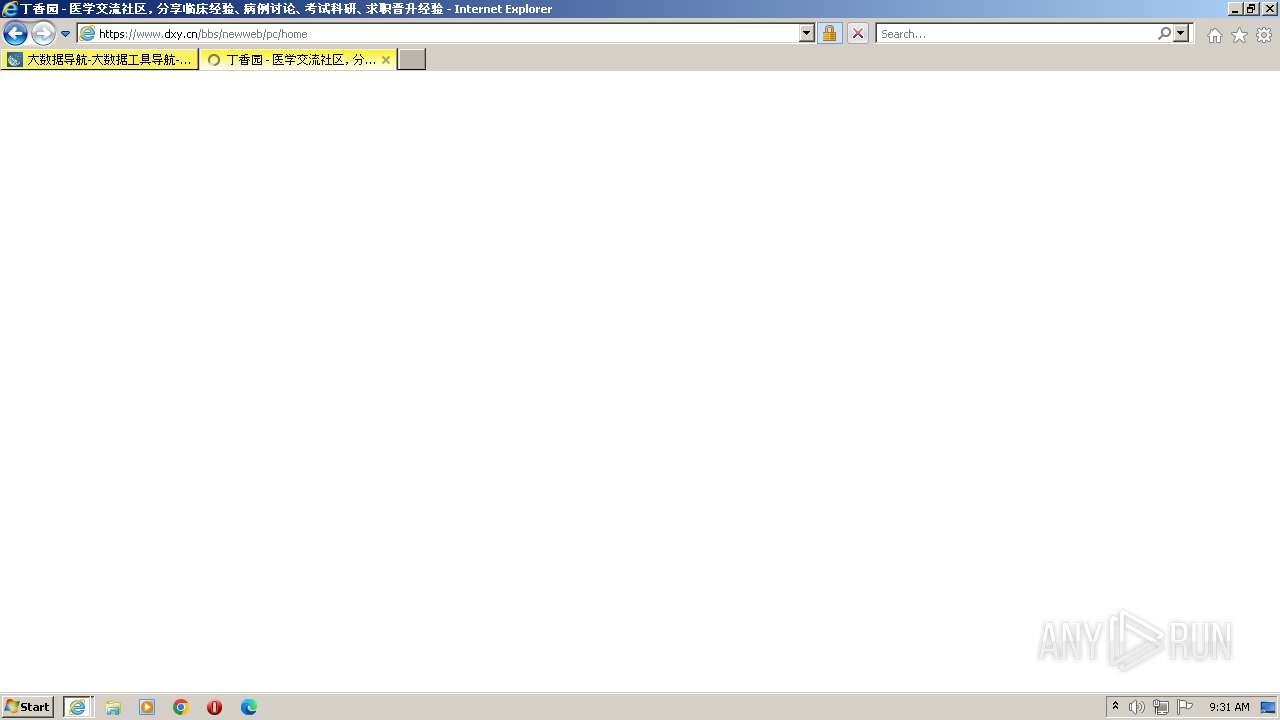This screenshot has width=1280, height=720.
Task: Click the 9:31 AM clock
Action: 1229,707
